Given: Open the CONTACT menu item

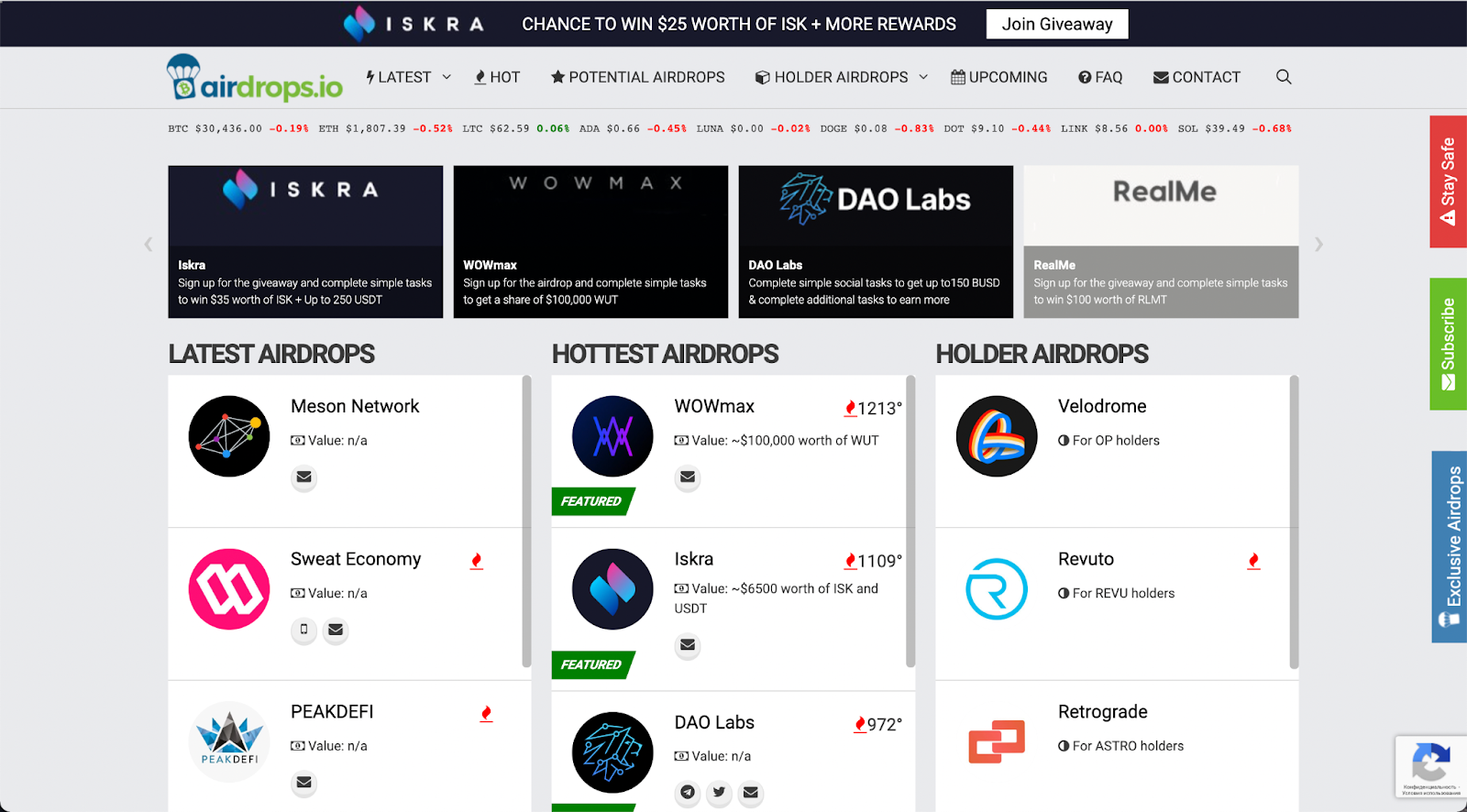Looking at the screenshot, I should [x=1197, y=77].
